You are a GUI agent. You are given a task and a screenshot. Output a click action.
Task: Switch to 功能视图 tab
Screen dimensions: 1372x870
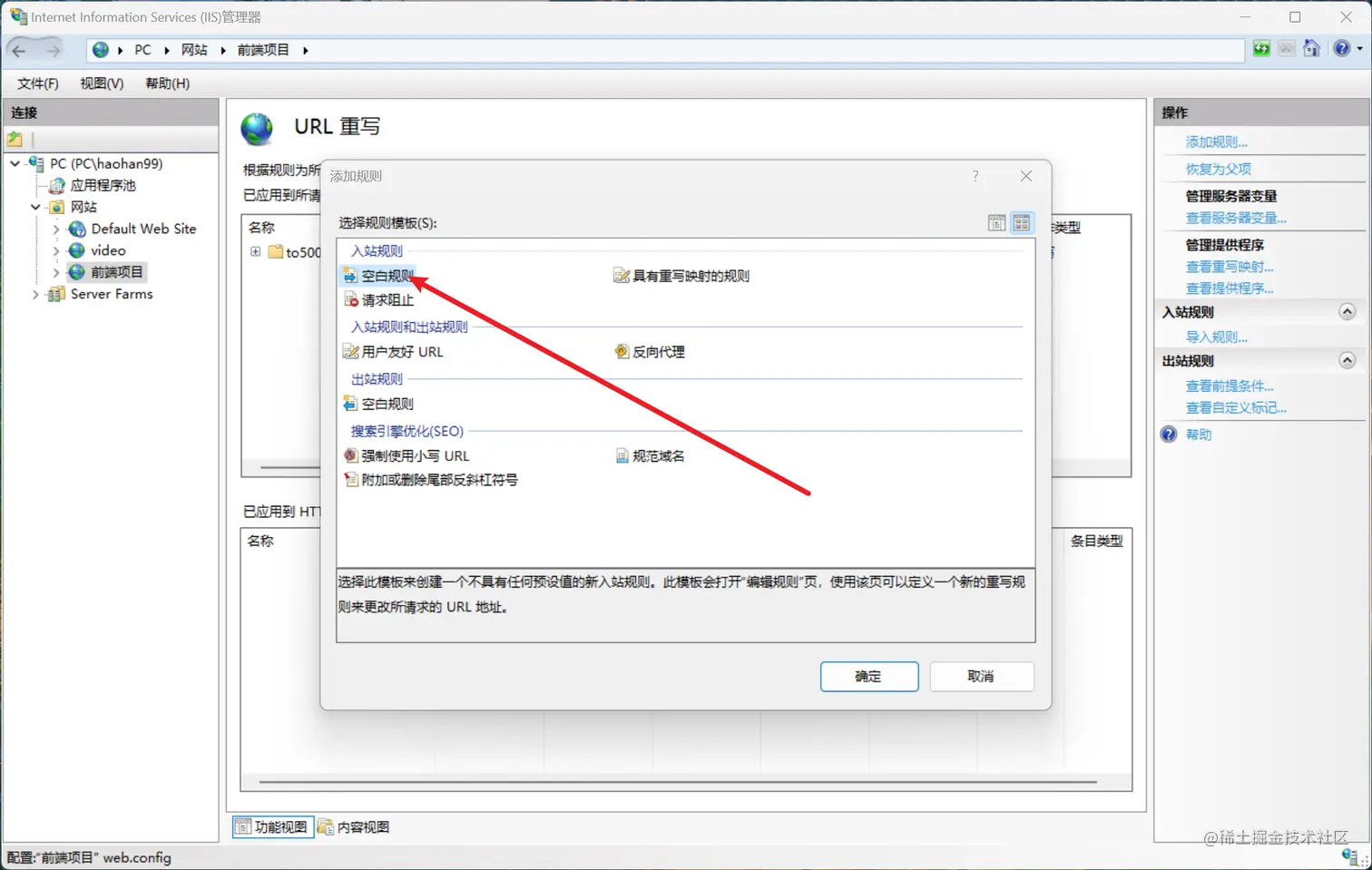[272, 826]
